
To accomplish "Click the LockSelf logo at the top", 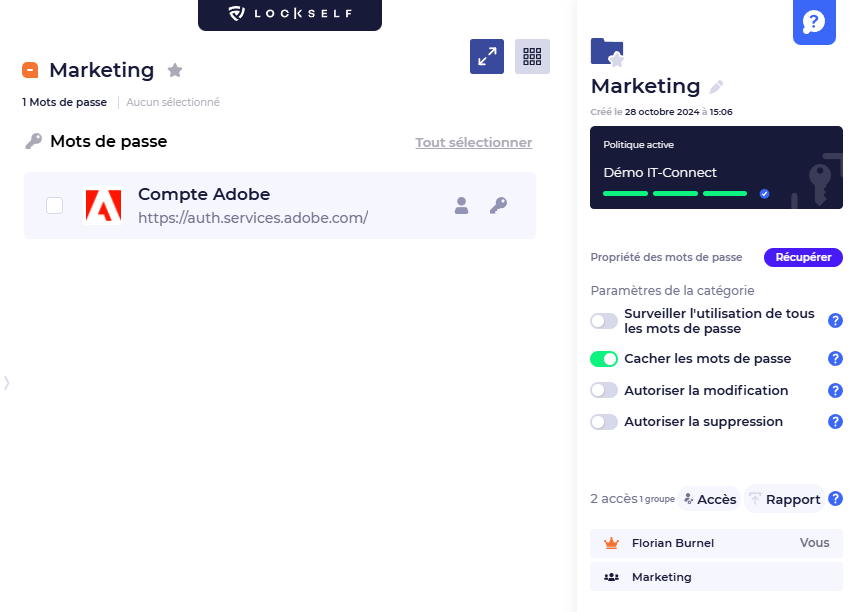I will pyautogui.click(x=289, y=15).
